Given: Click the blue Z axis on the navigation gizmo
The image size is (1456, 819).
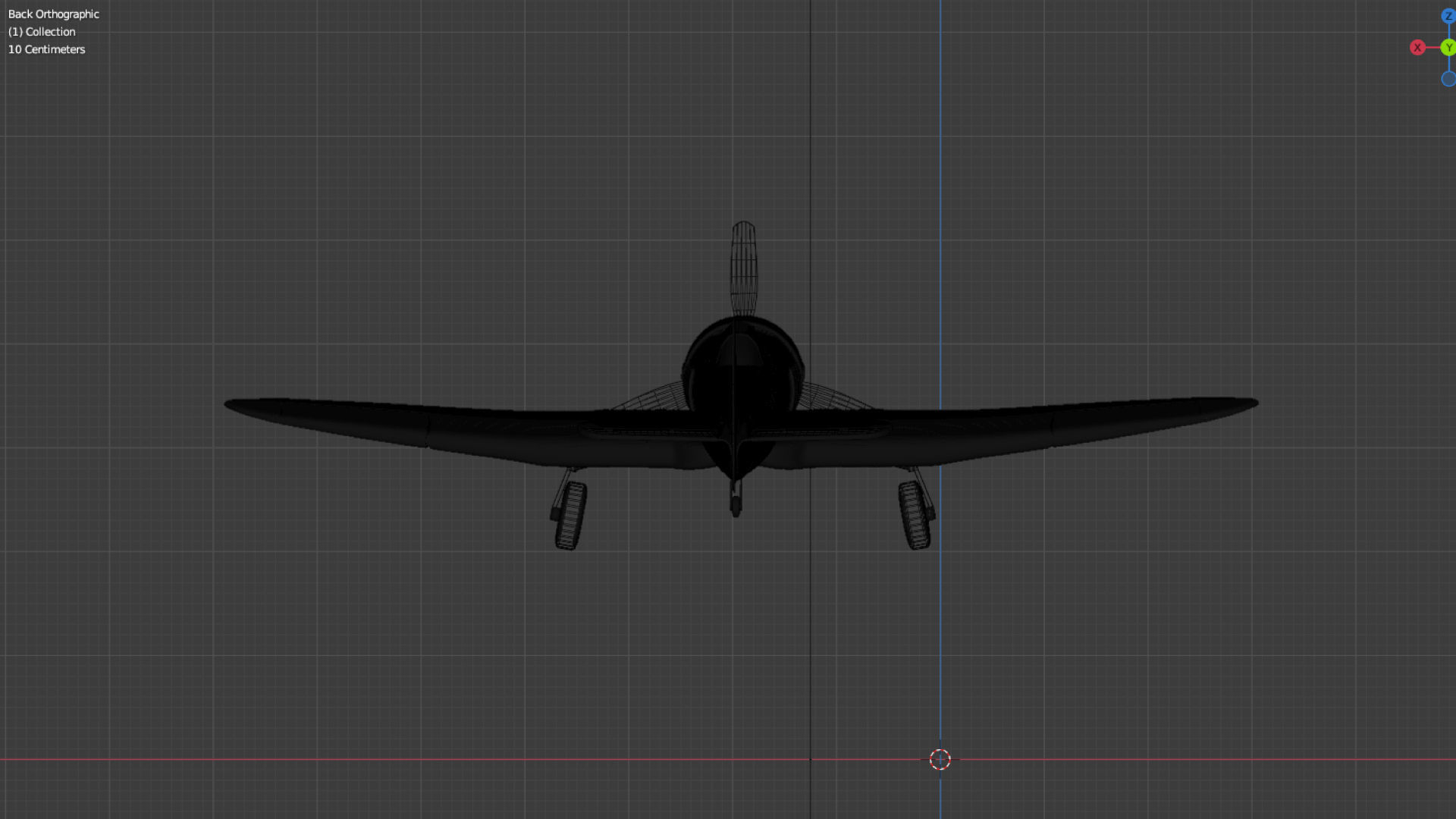Looking at the screenshot, I should (1447, 14).
